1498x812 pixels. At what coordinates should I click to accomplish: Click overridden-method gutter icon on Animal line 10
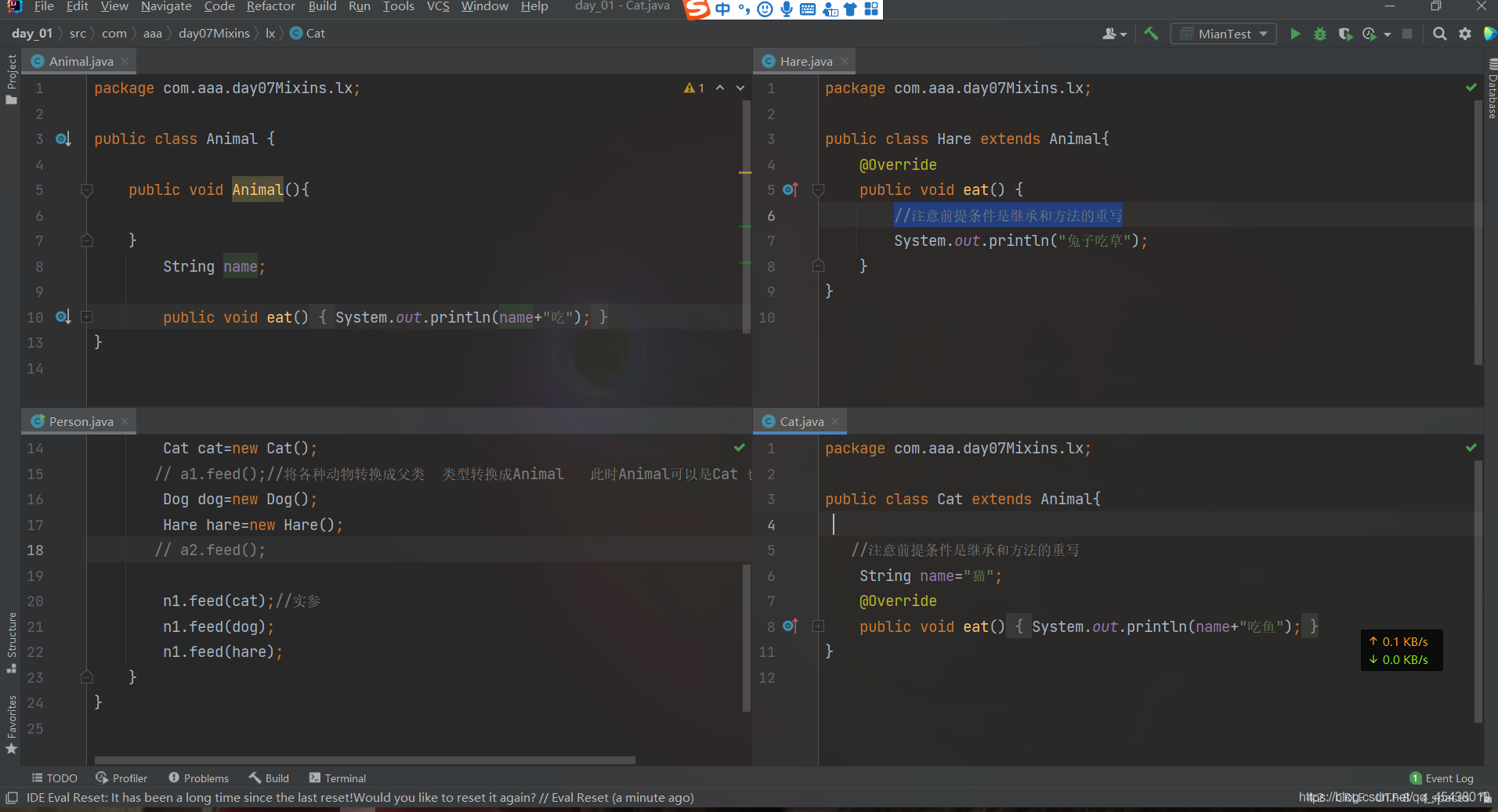pyautogui.click(x=63, y=317)
